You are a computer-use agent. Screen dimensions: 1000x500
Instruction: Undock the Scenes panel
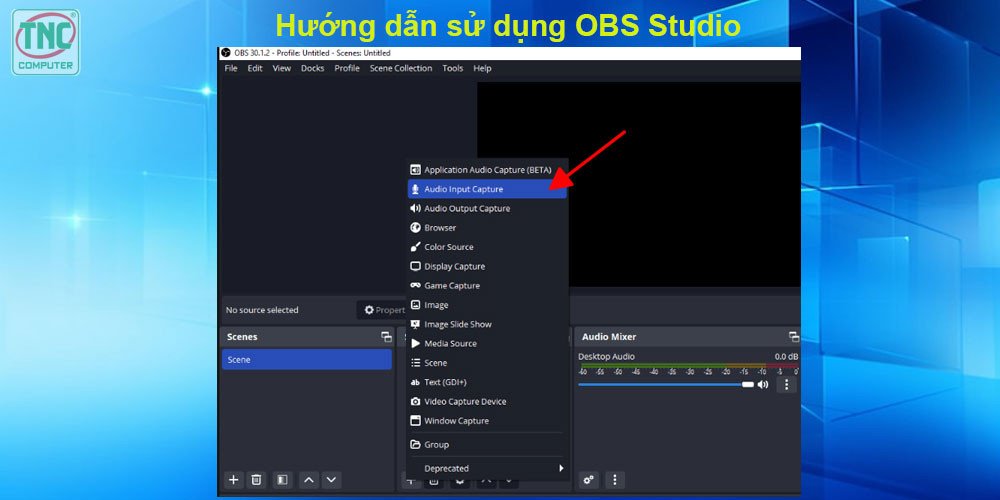(386, 337)
